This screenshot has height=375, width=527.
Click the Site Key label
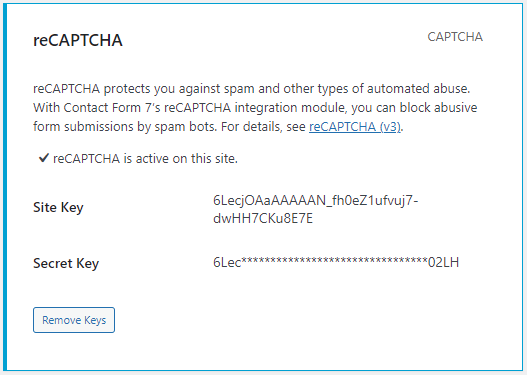(x=58, y=207)
